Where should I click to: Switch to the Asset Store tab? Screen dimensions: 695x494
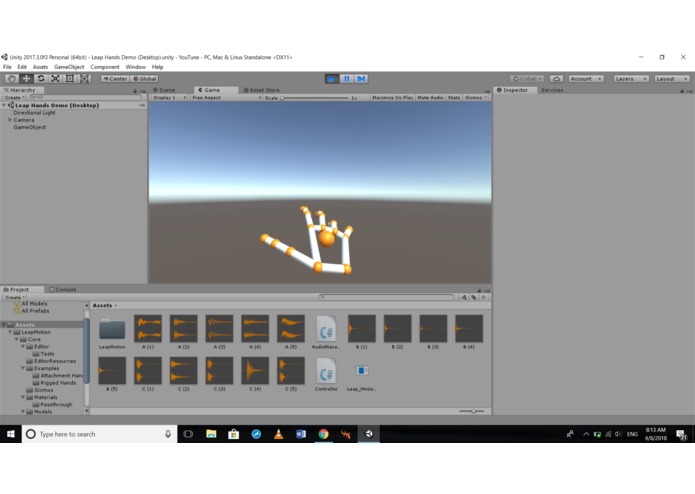(262, 90)
